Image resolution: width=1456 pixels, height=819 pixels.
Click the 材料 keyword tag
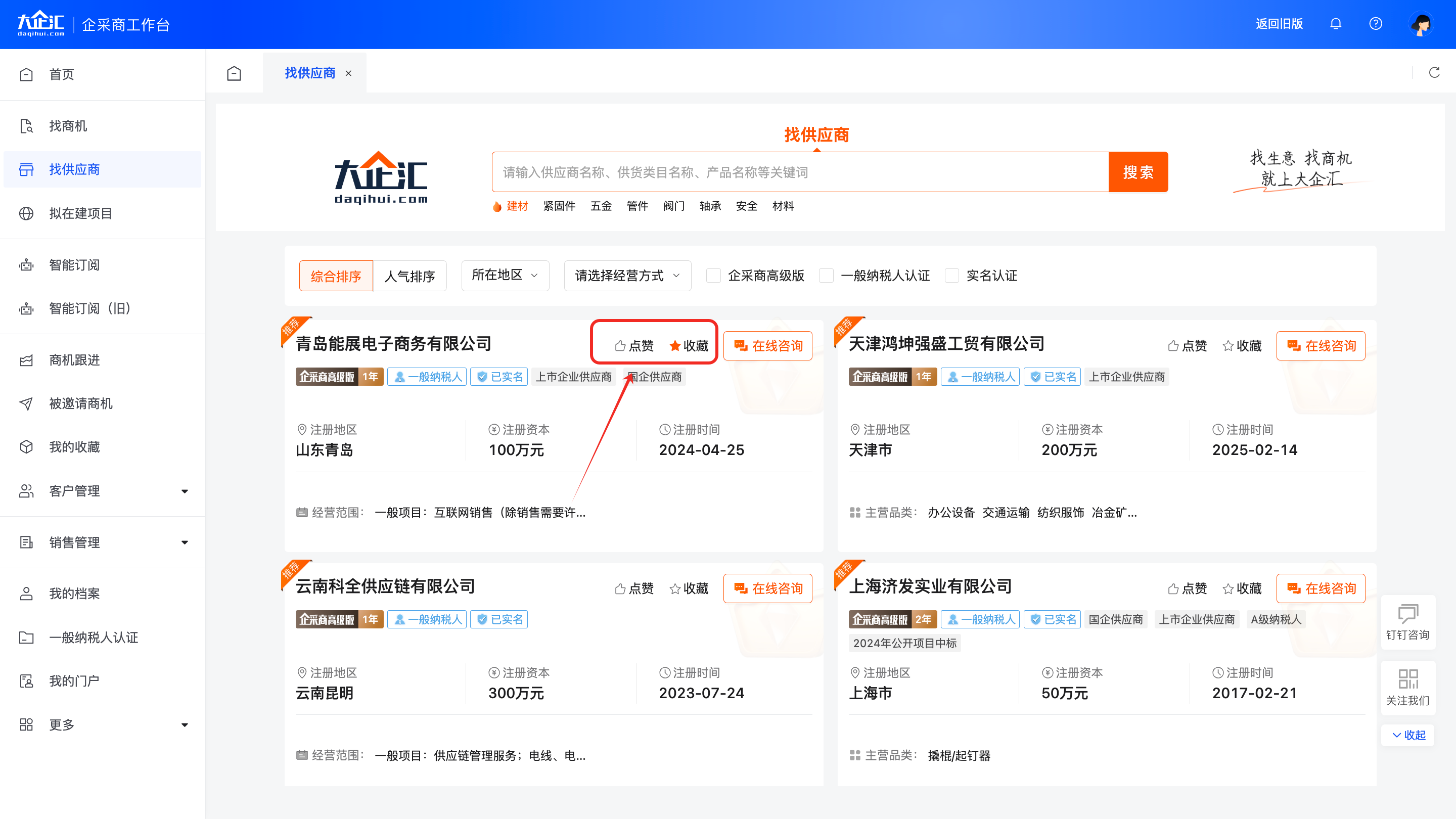coord(783,206)
